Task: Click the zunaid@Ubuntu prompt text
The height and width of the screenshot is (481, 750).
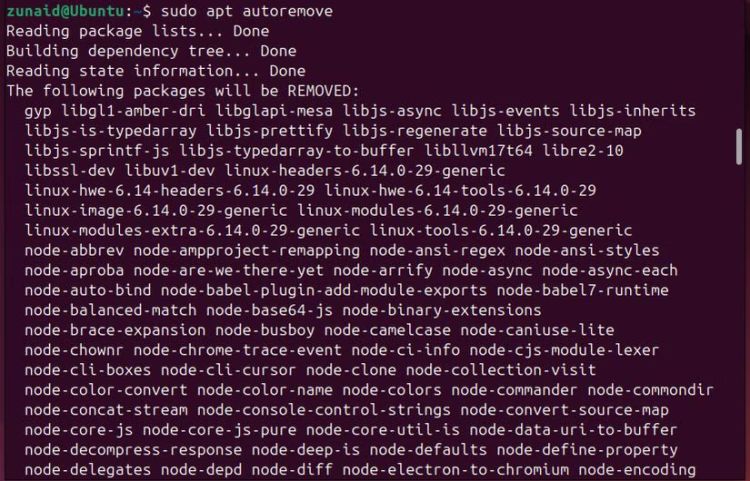Action: click(x=66, y=11)
